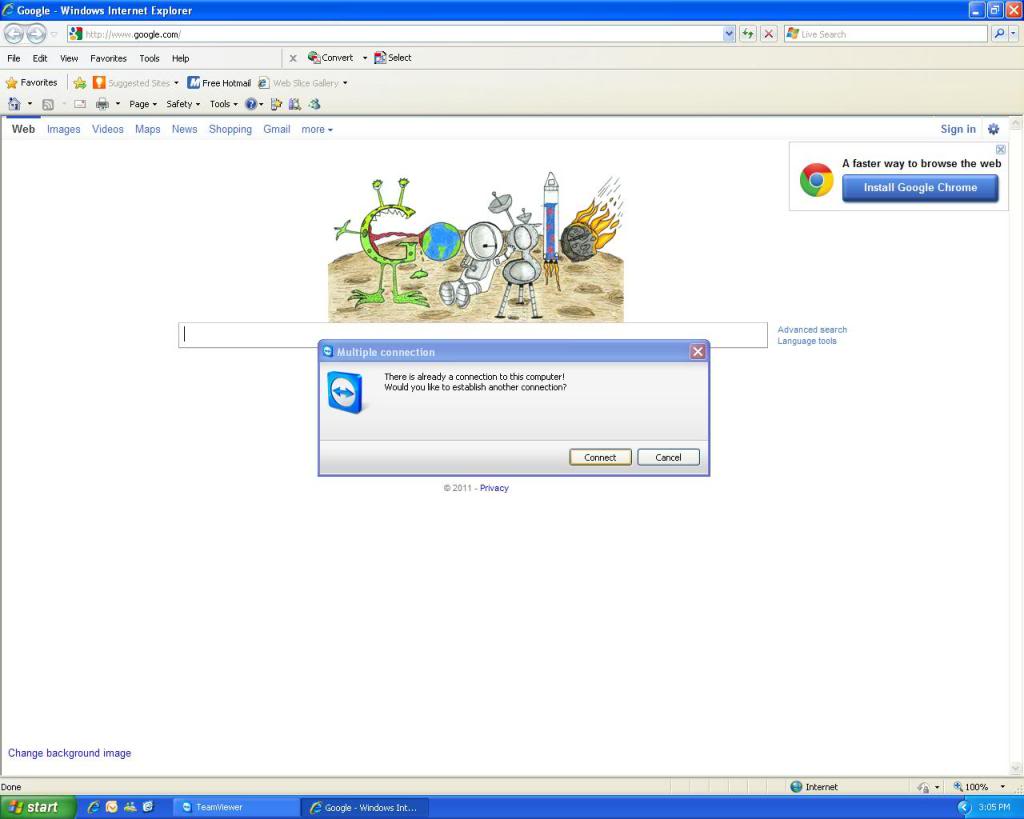Click the Privacy footer link

pyautogui.click(x=494, y=488)
